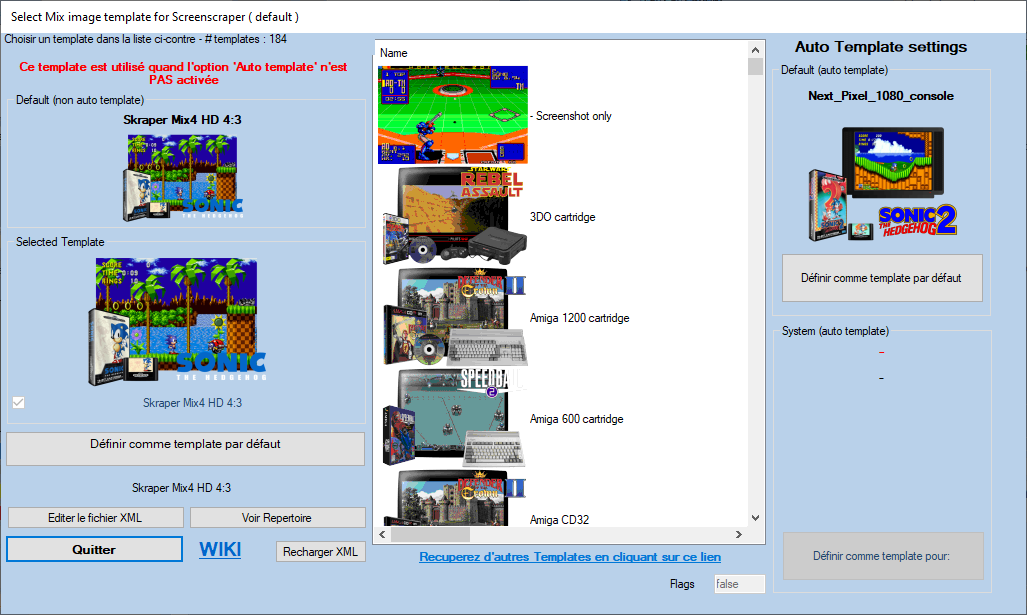Choose the Amiga 1200 cartridge thumbnail
Image resolution: width=1027 pixels, height=615 pixels.
click(452, 318)
